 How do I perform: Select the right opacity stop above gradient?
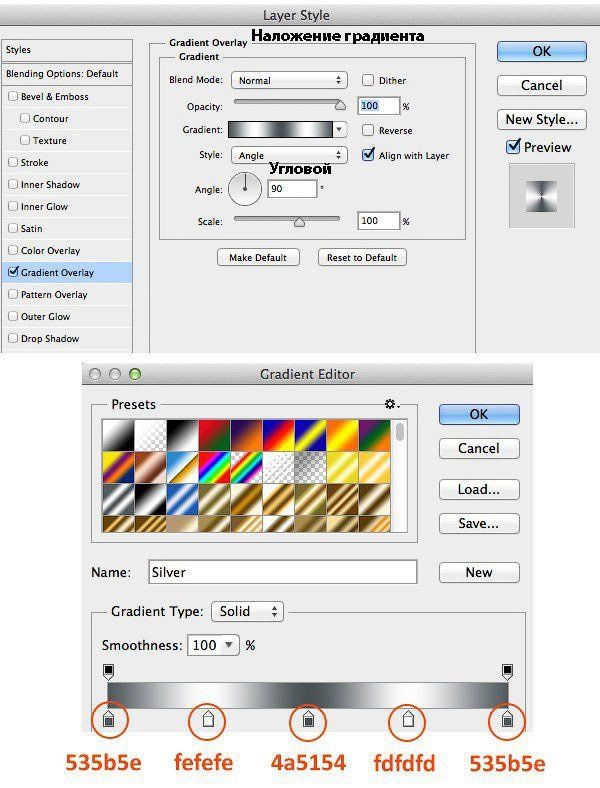click(507, 671)
